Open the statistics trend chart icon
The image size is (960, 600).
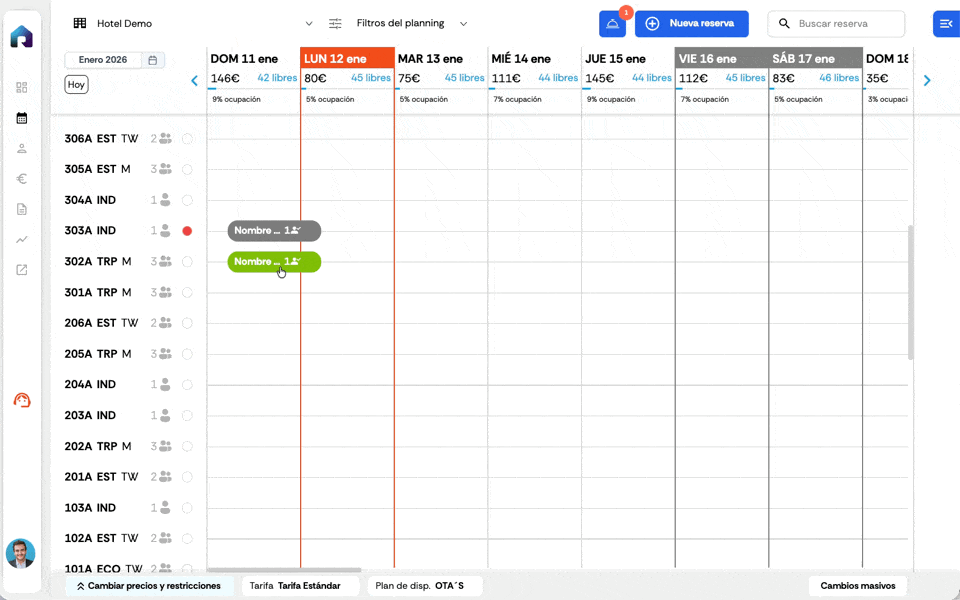[22, 239]
